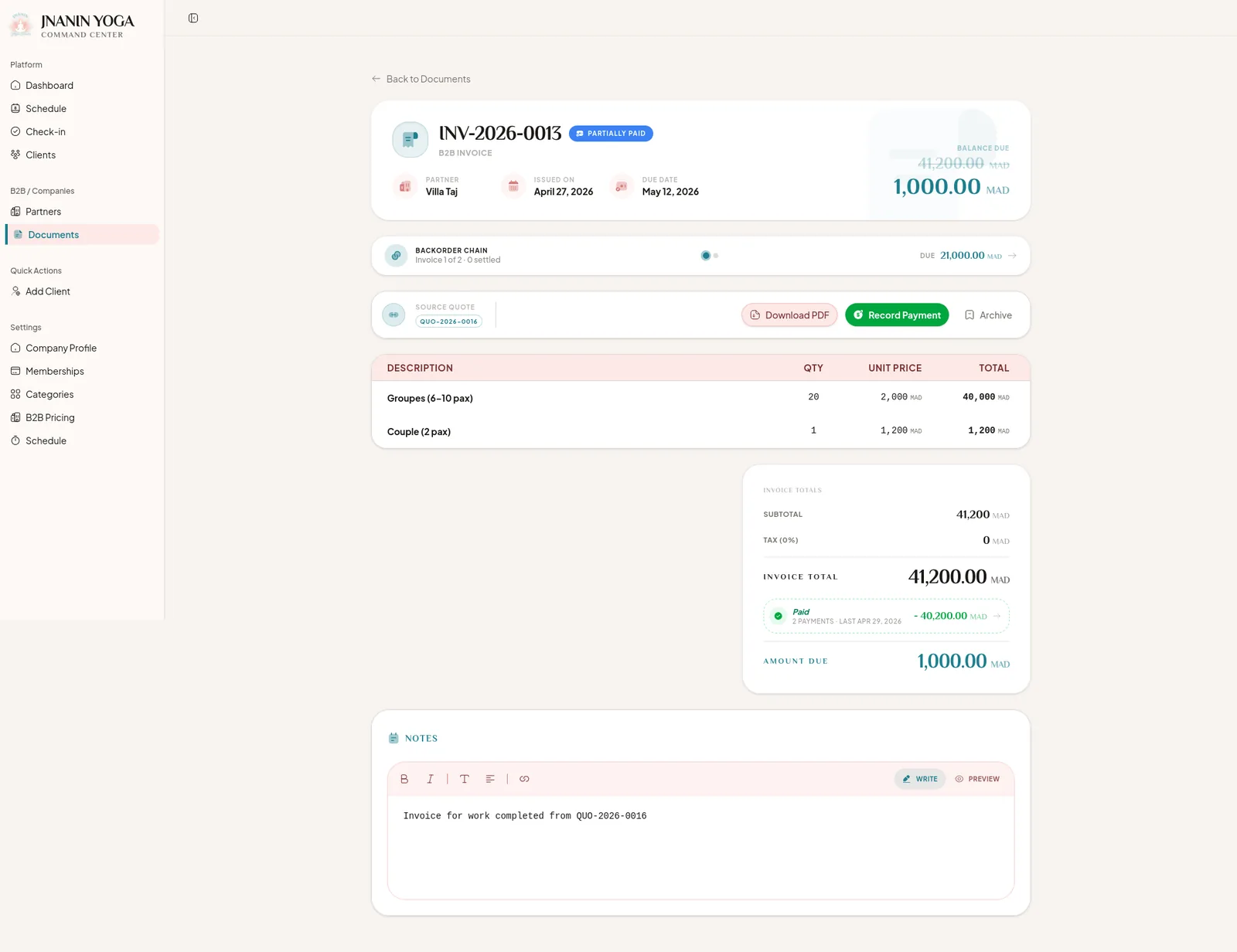Toggle bold formatting in notes

[x=404, y=779]
